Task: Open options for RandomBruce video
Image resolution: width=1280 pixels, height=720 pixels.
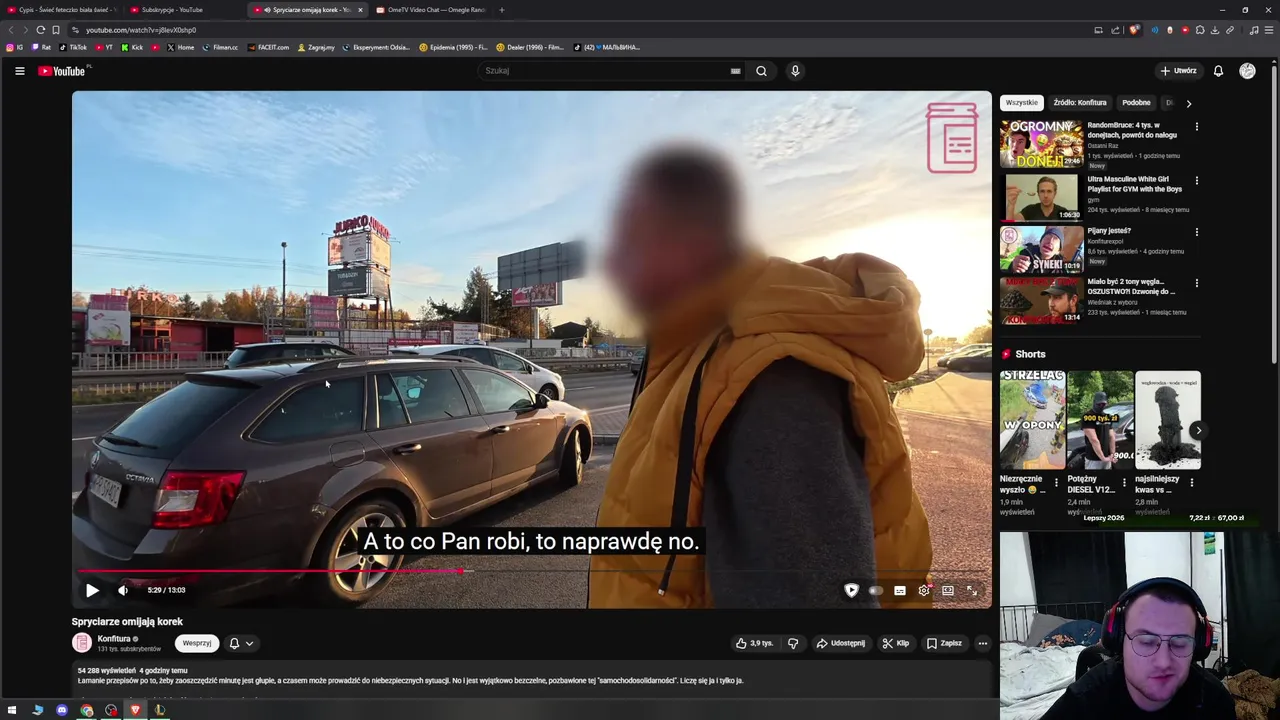Action: pos(1196,127)
